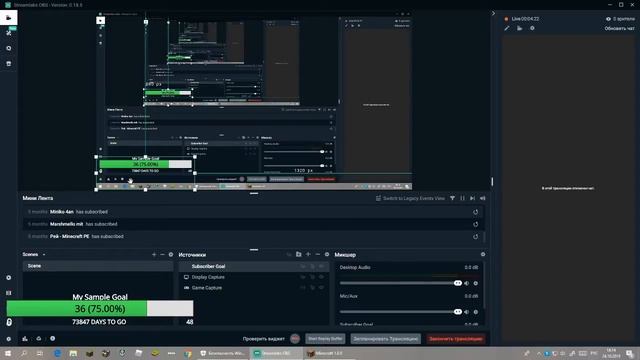The height and width of the screenshot is (360, 640).
Task: Click the cloud icon in bottom bar
Action: pyautogui.click(x=39, y=338)
